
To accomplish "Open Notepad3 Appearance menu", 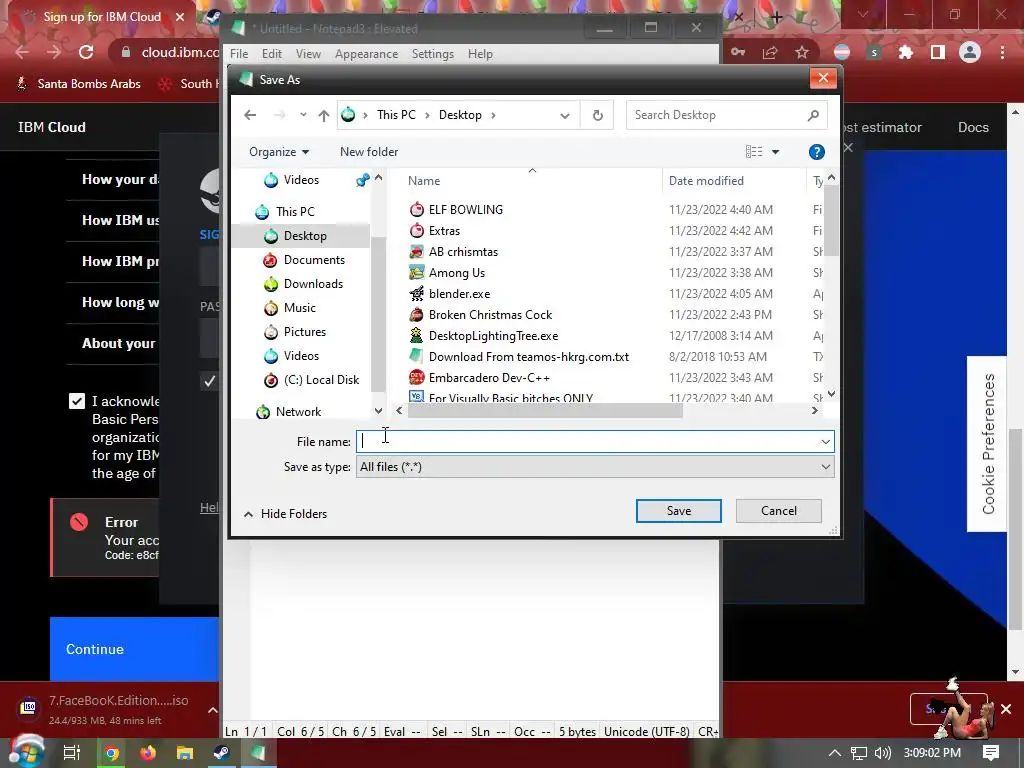I will (x=366, y=54).
